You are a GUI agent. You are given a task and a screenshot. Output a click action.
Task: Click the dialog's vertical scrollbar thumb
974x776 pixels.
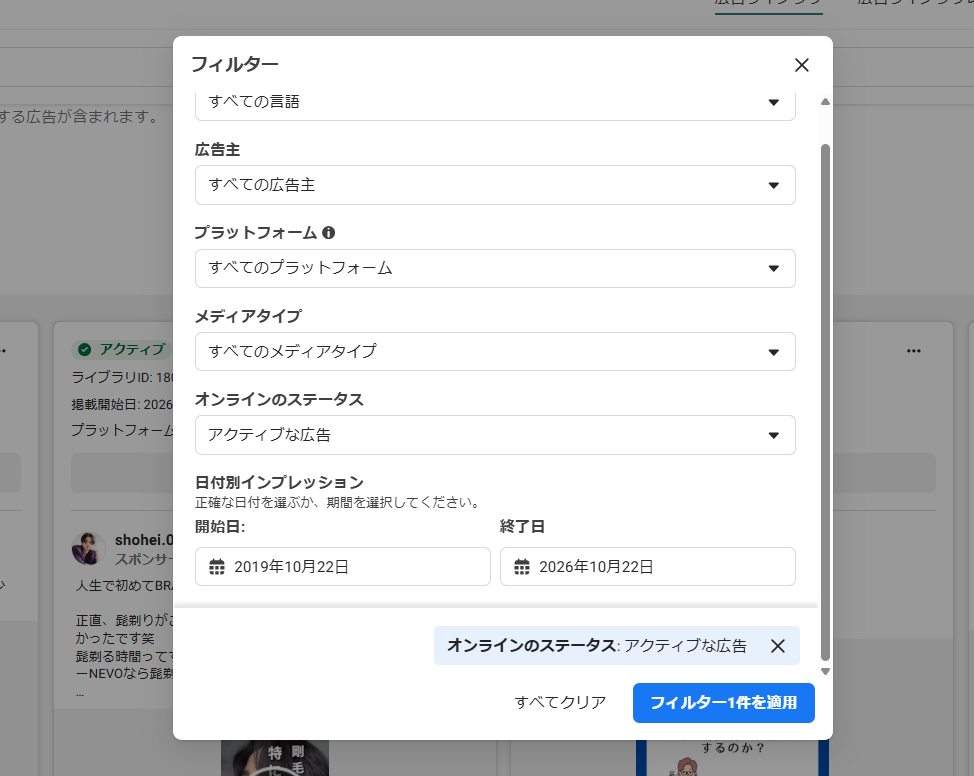click(x=825, y=403)
